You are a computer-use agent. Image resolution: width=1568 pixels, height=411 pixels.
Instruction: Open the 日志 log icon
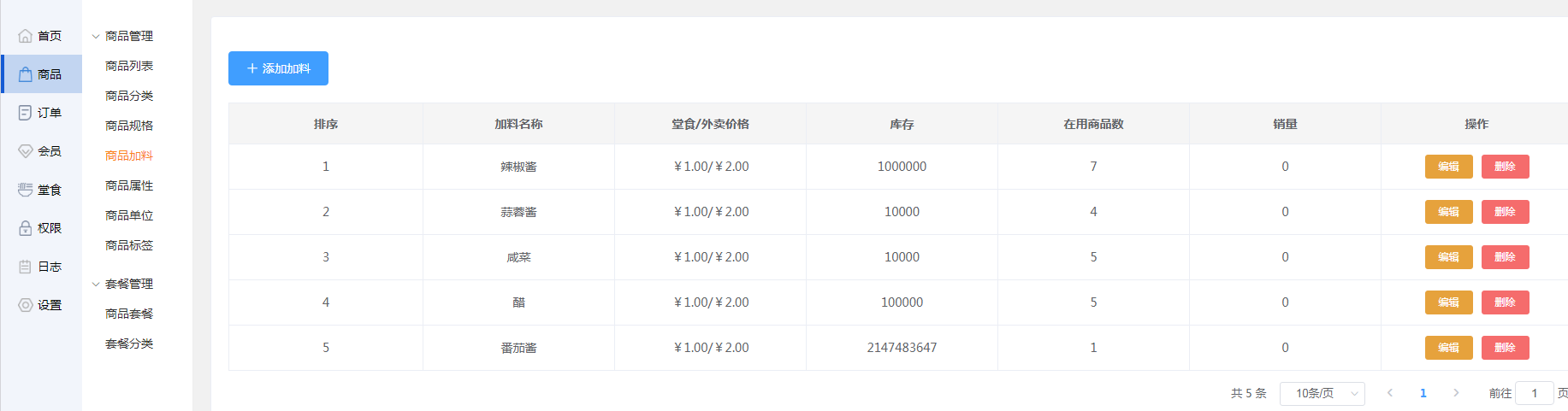[26, 267]
